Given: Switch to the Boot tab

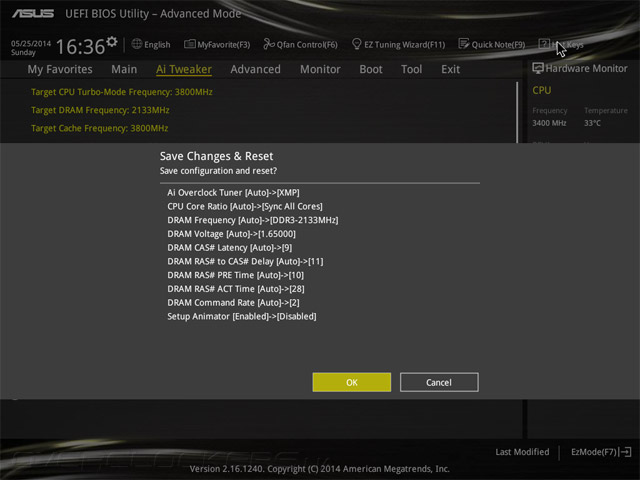Looking at the screenshot, I should pyautogui.click(x=371, y=69).
